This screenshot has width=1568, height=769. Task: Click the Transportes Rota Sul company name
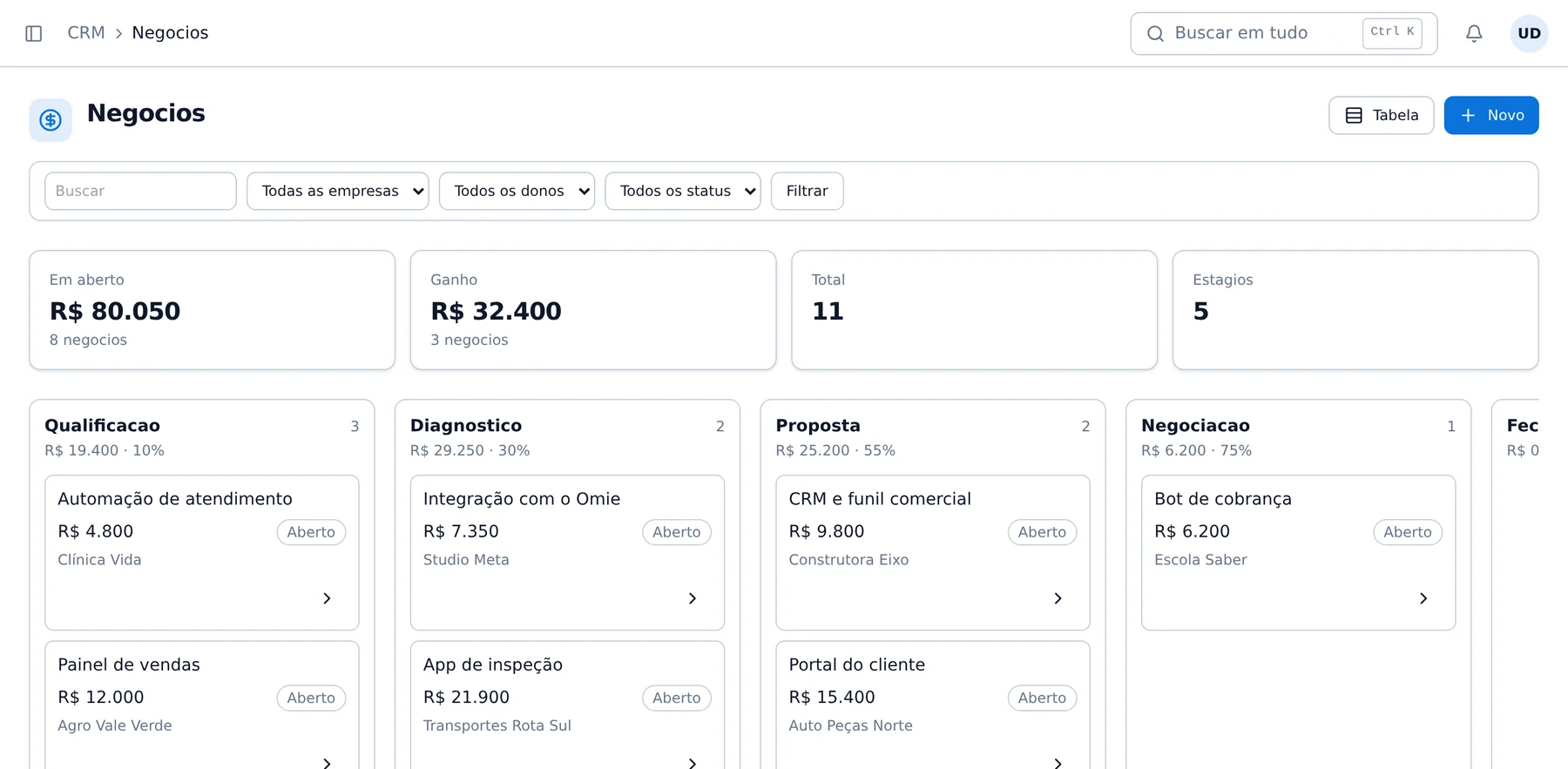(x=497, y=725)
